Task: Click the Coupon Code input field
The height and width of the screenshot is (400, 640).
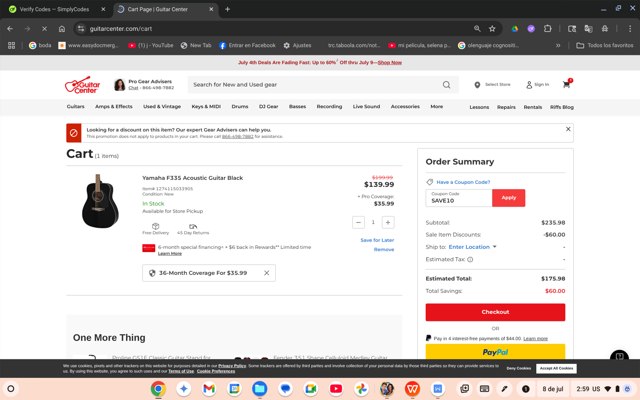Action: tap(459, 198)
